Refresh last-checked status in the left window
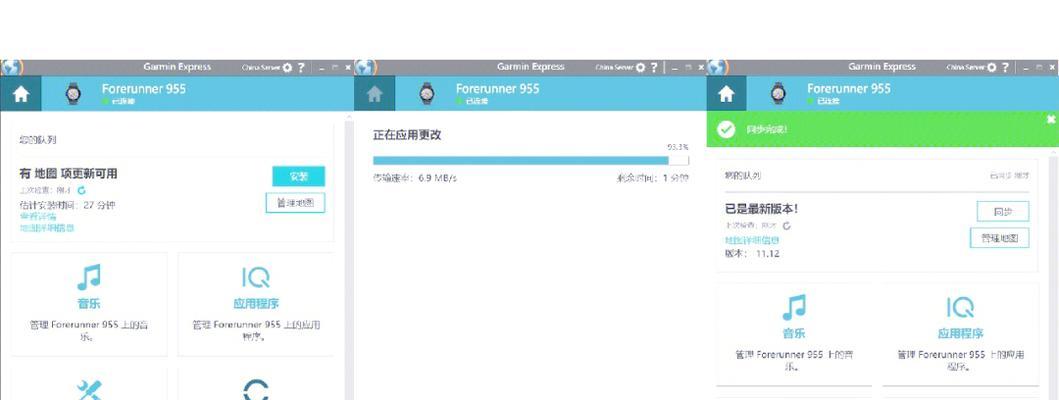The image size is (1059, 400). coord(82,191)
